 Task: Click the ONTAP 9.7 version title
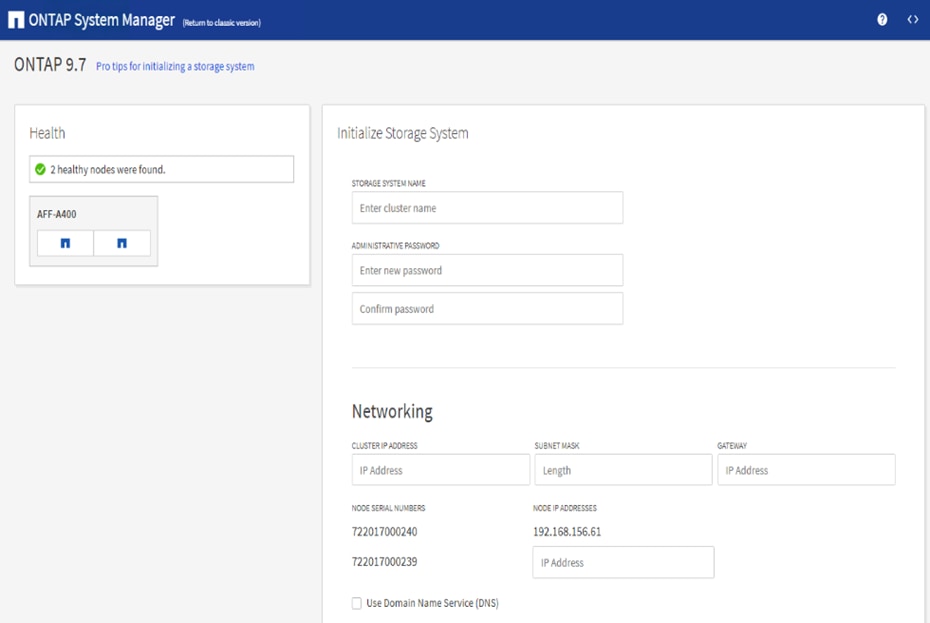click(50, 65)
